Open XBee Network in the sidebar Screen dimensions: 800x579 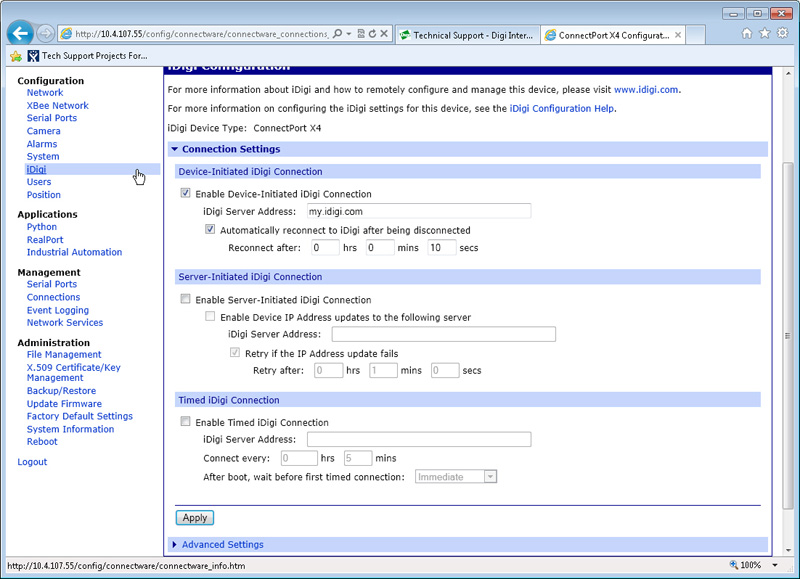[57, 105]
